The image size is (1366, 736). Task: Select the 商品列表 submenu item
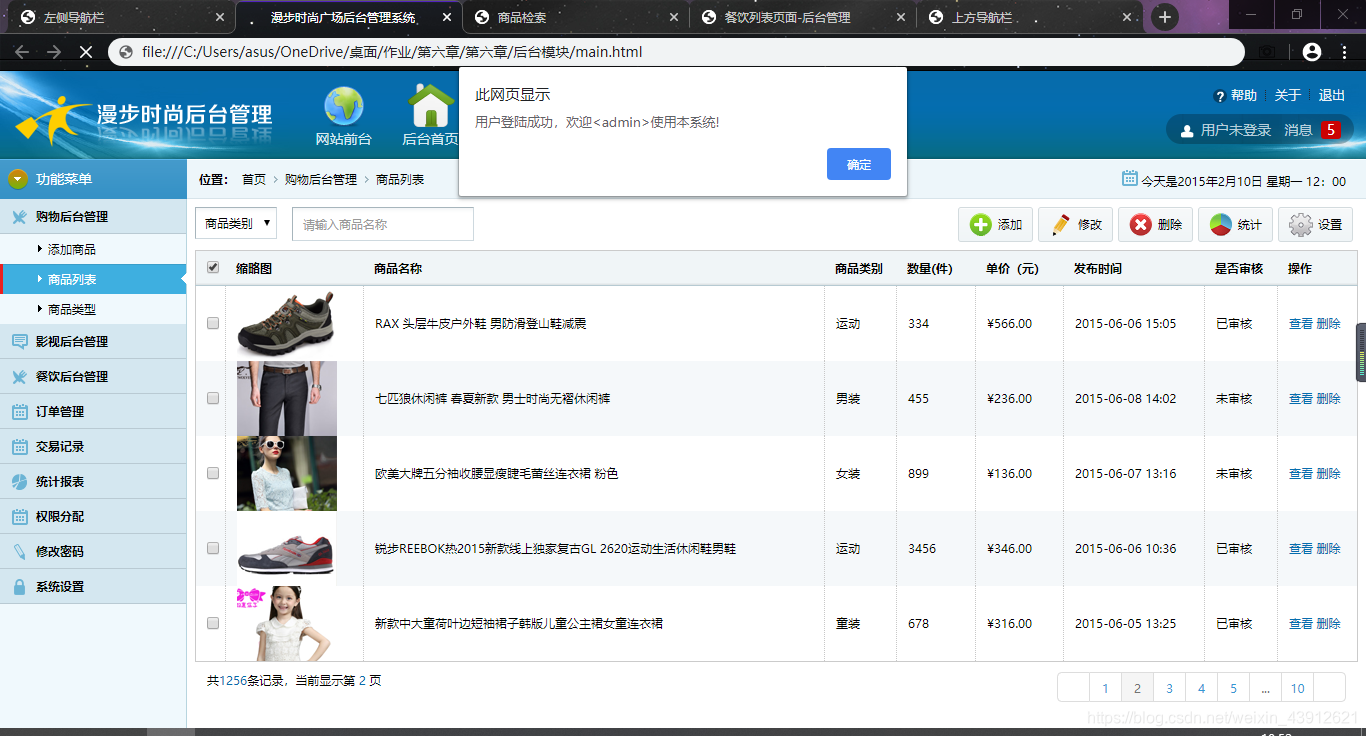click(93, 279)
